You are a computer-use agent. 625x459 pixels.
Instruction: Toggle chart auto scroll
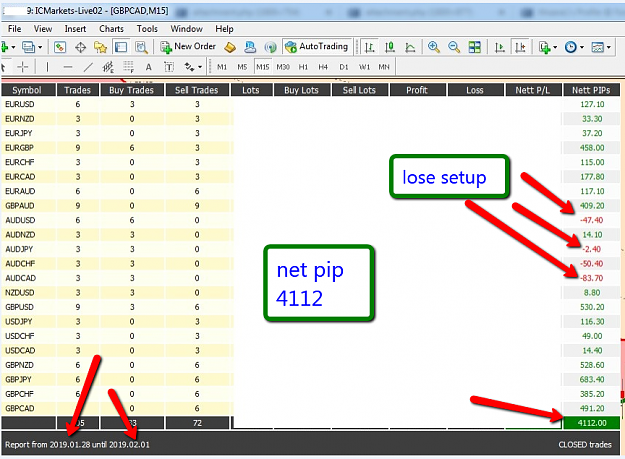(x=499, y=47)
